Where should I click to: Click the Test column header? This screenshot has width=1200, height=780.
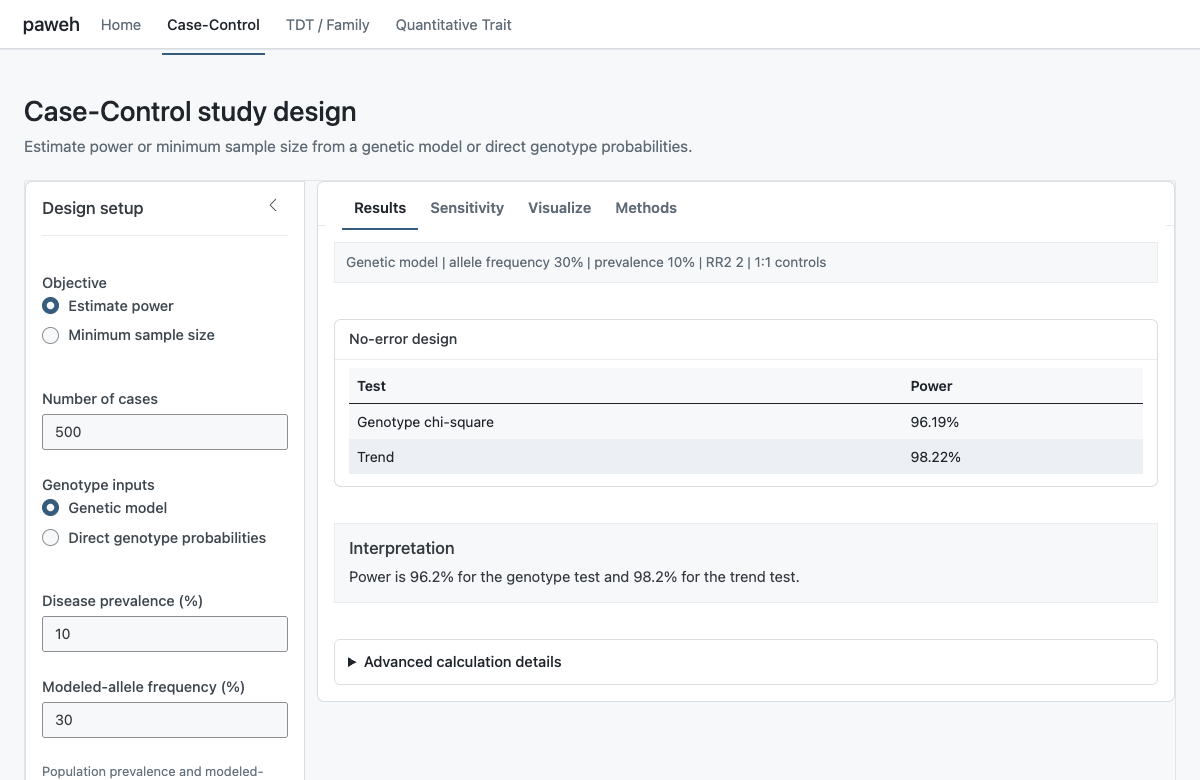pyautogui.click(x=371, y=386)
